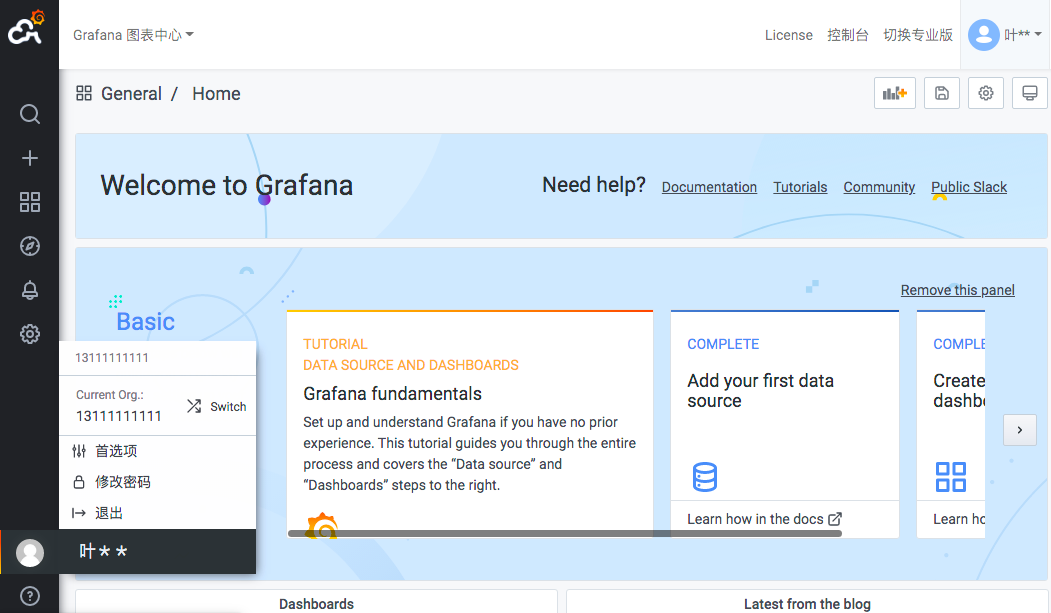Open the Explore compass icon
The width and height of the screenshot is (1051, 613).
pos(29,246)
